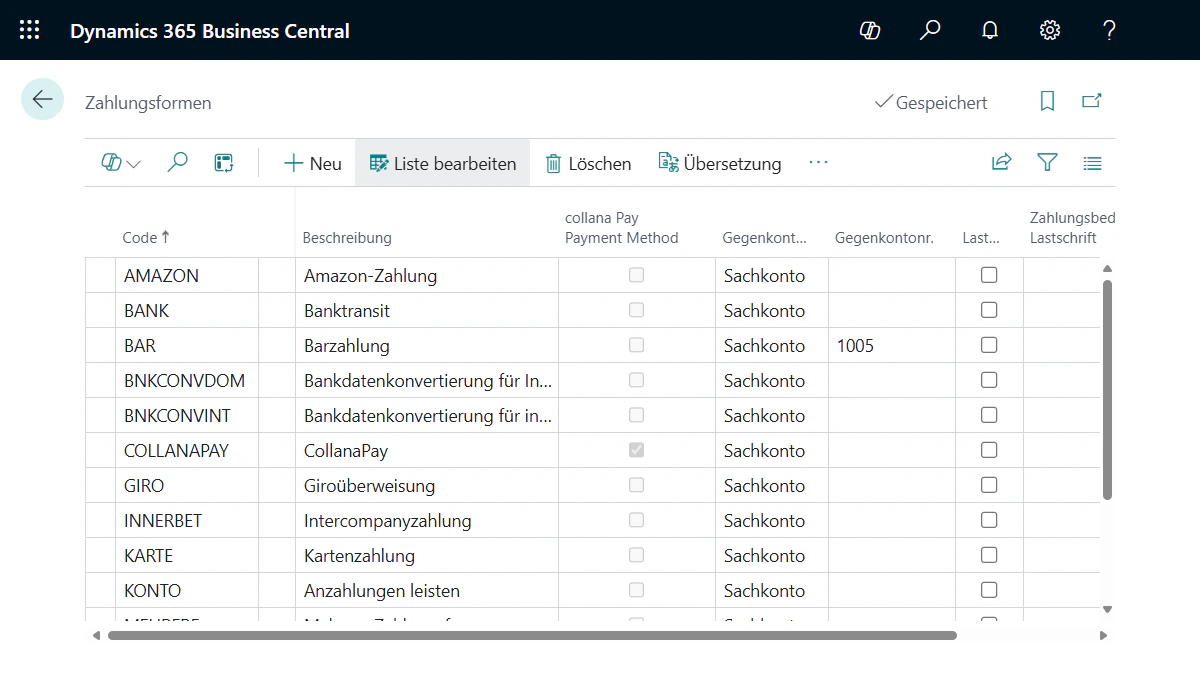Click the Anzahlungen leisten description cell
The height and width of the screenshot is (675, 1200).
(x=427, y=590)
